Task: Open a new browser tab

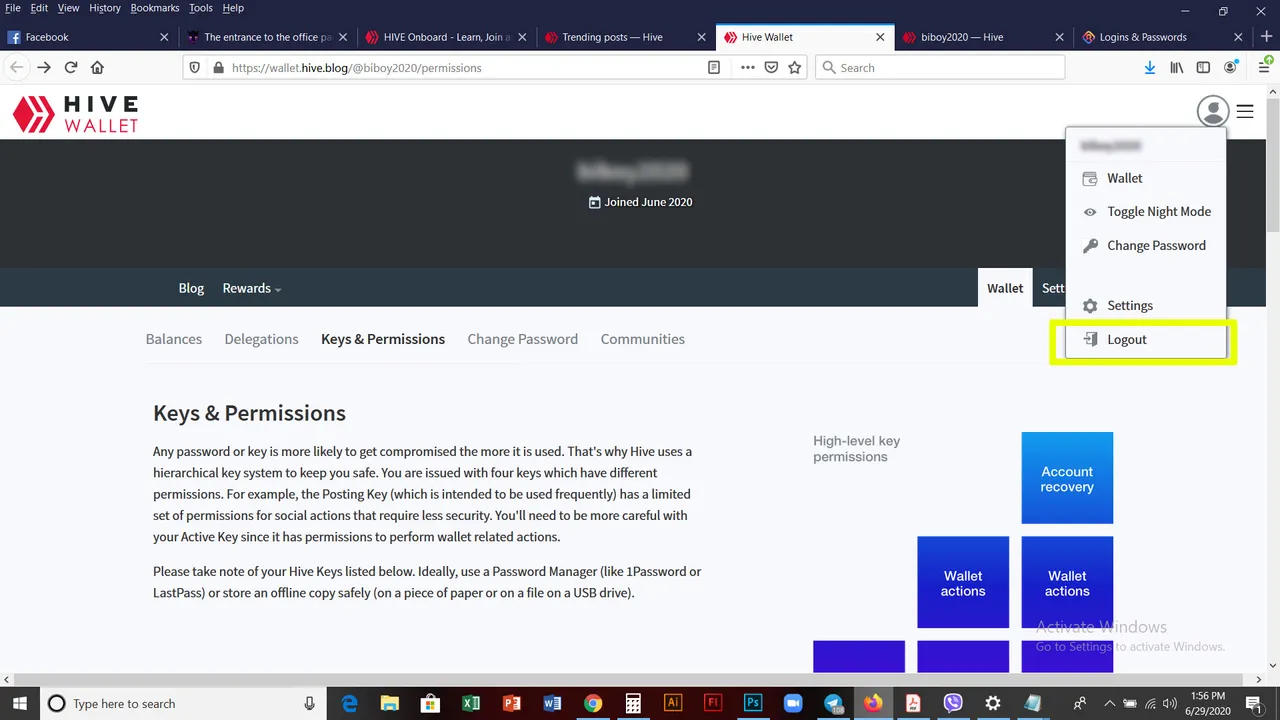Action: [1266, 37]
